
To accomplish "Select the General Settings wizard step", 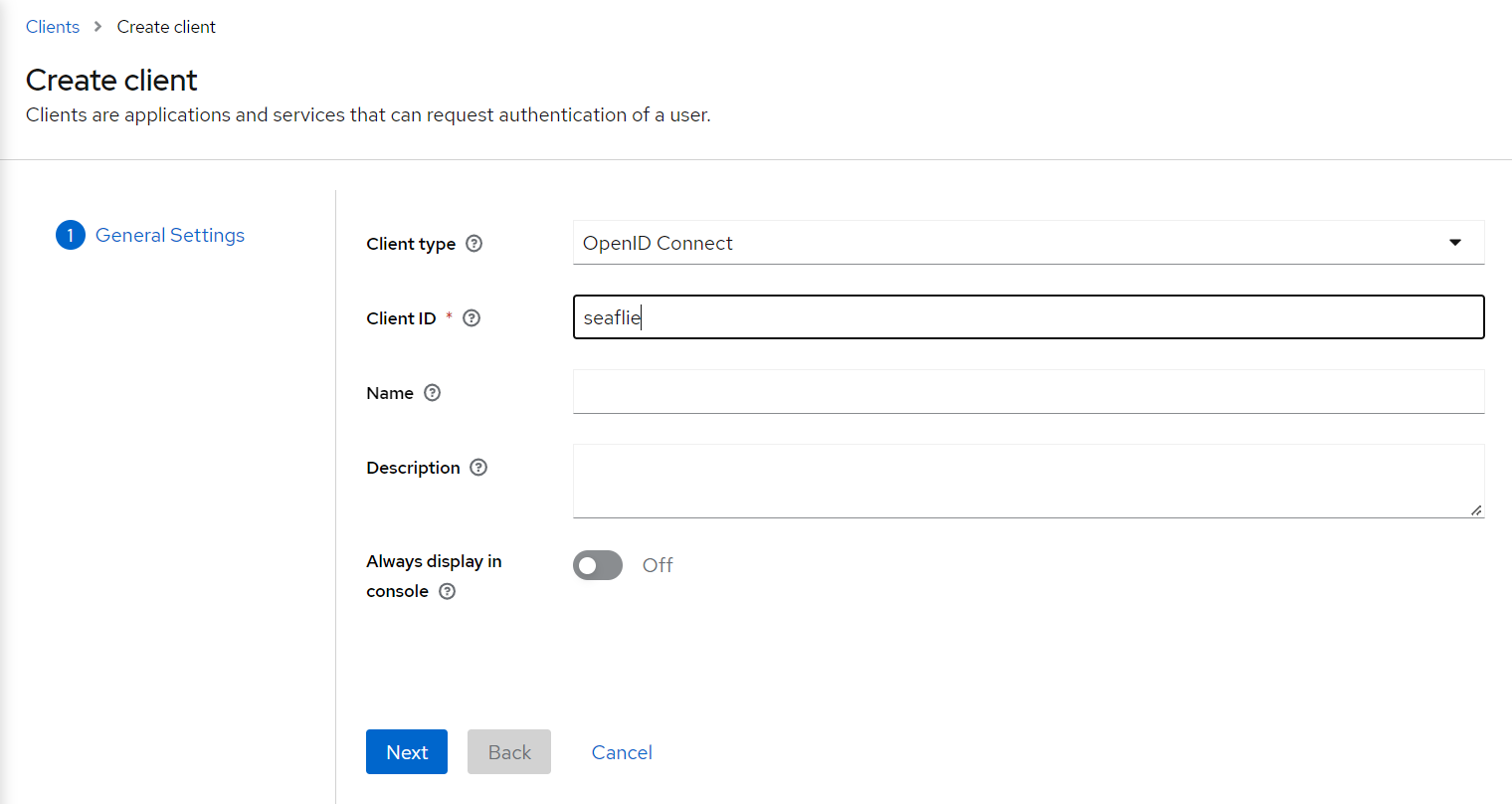I will tap(170, 236).
